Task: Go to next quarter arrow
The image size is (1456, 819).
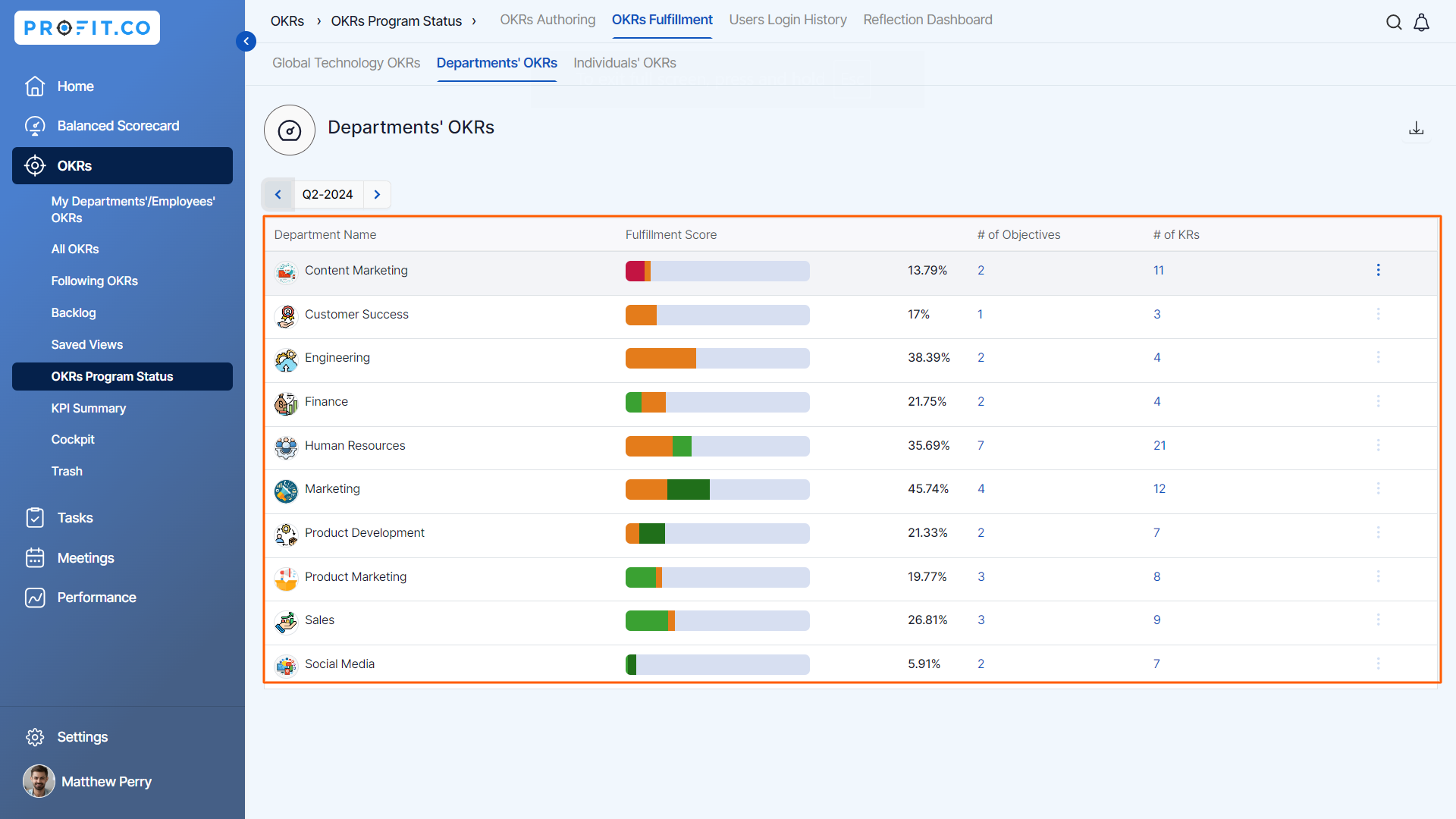Action: coord(377,195)
